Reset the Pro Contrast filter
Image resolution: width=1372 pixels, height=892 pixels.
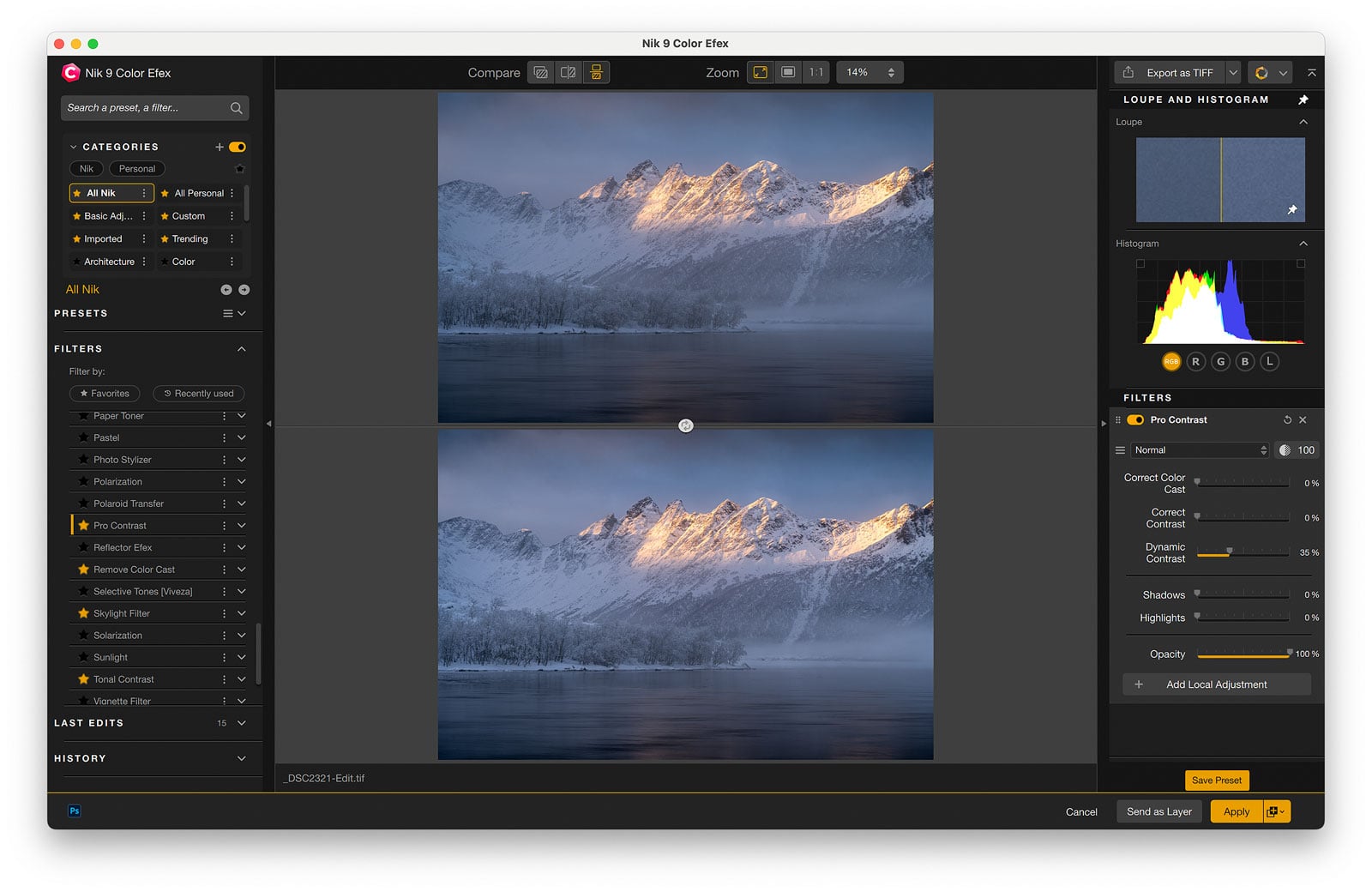(1287, 420)
